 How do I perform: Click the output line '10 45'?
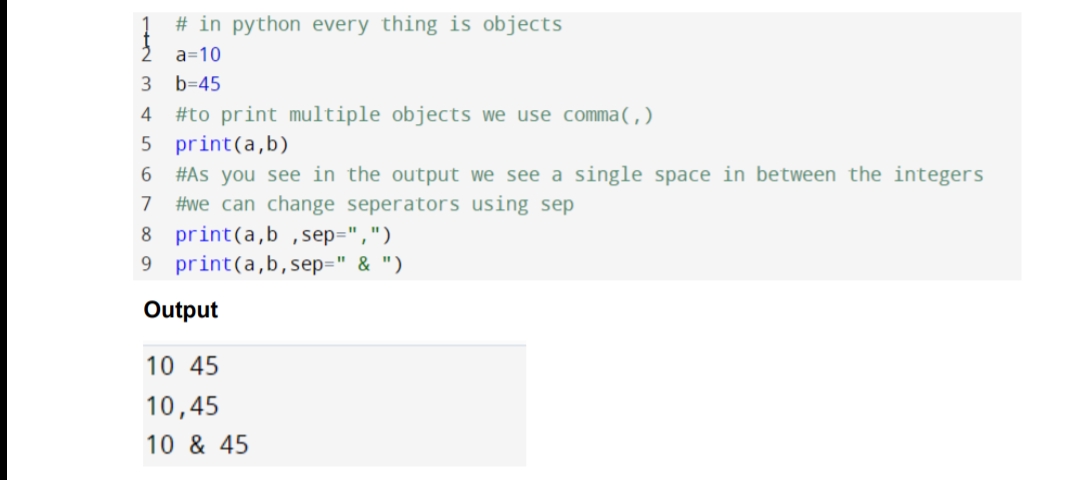tap(182, 367)
